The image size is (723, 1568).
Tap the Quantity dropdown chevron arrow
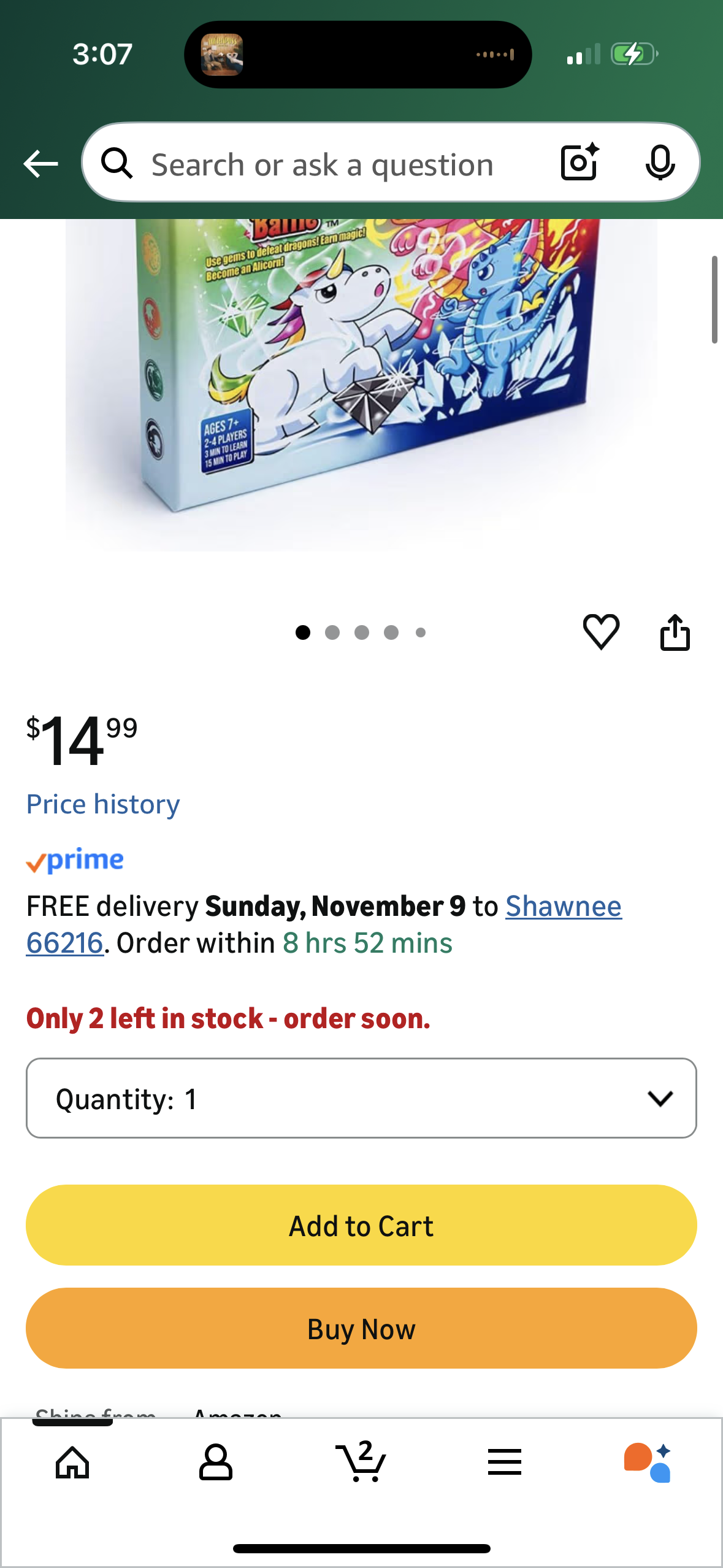[x=660, y=1098]
